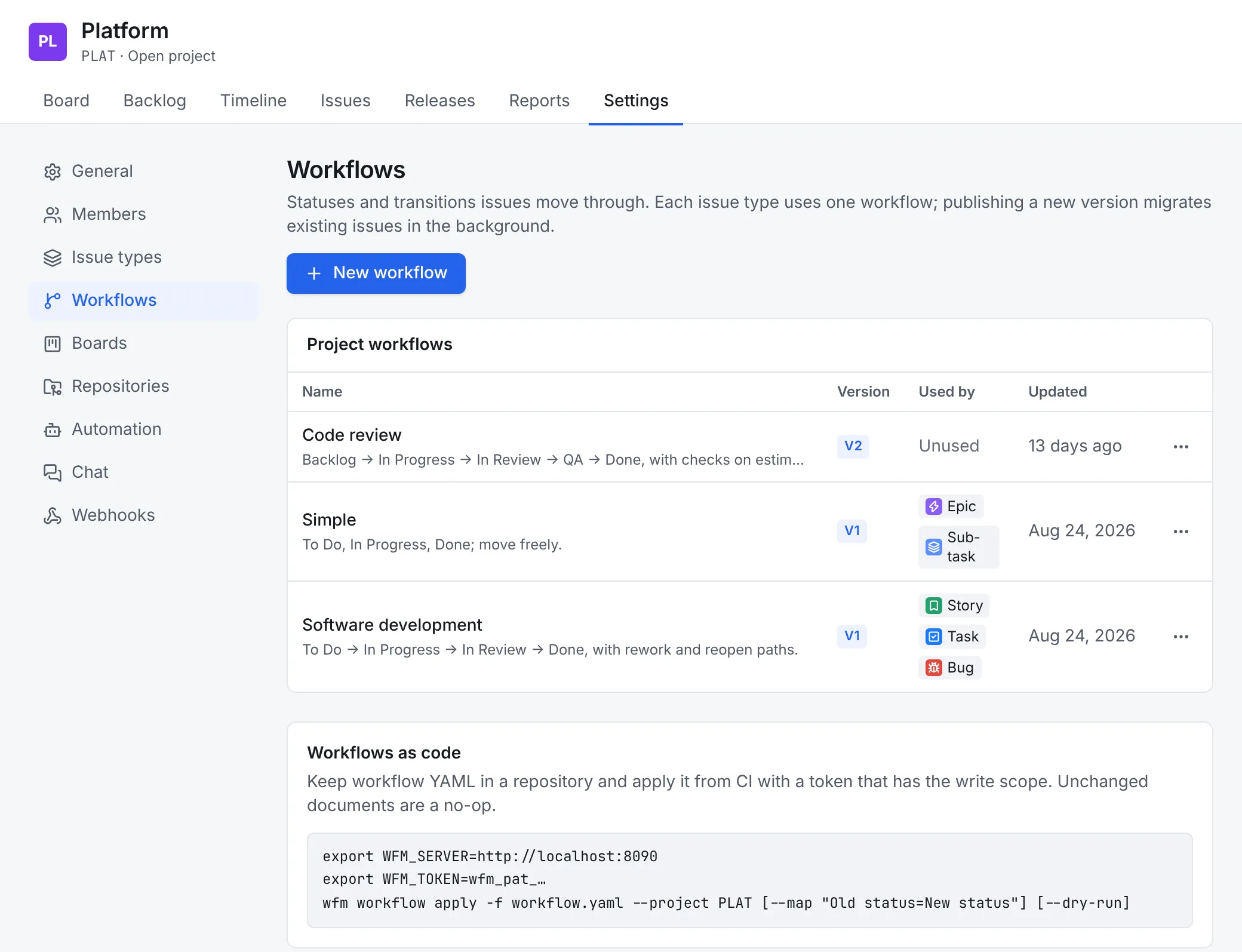
Task: Click the Workflows branch icon in sidebar
Action: [53, 301]
